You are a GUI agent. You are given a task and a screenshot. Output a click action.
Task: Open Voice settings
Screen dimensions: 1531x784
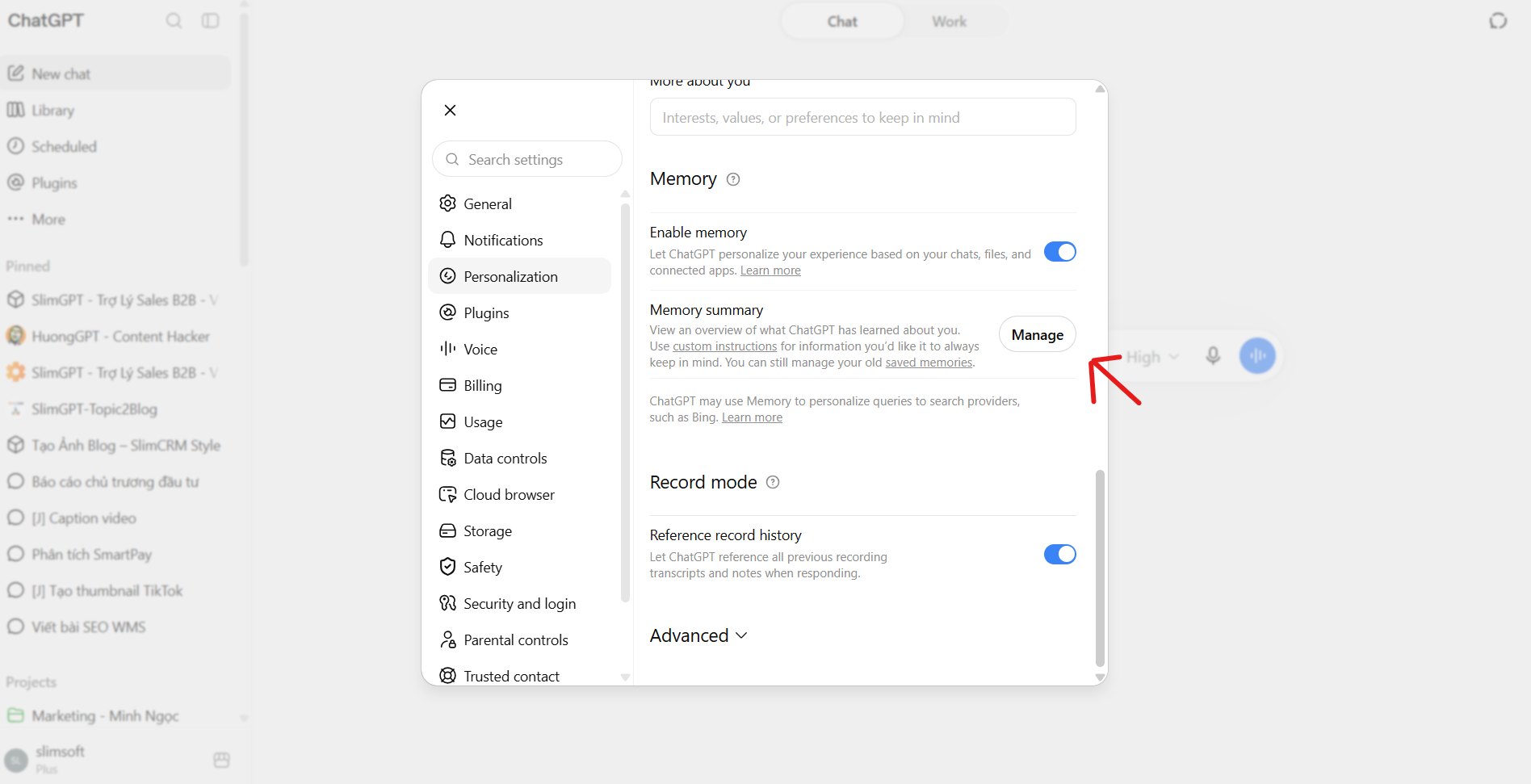tap(519, 349)
